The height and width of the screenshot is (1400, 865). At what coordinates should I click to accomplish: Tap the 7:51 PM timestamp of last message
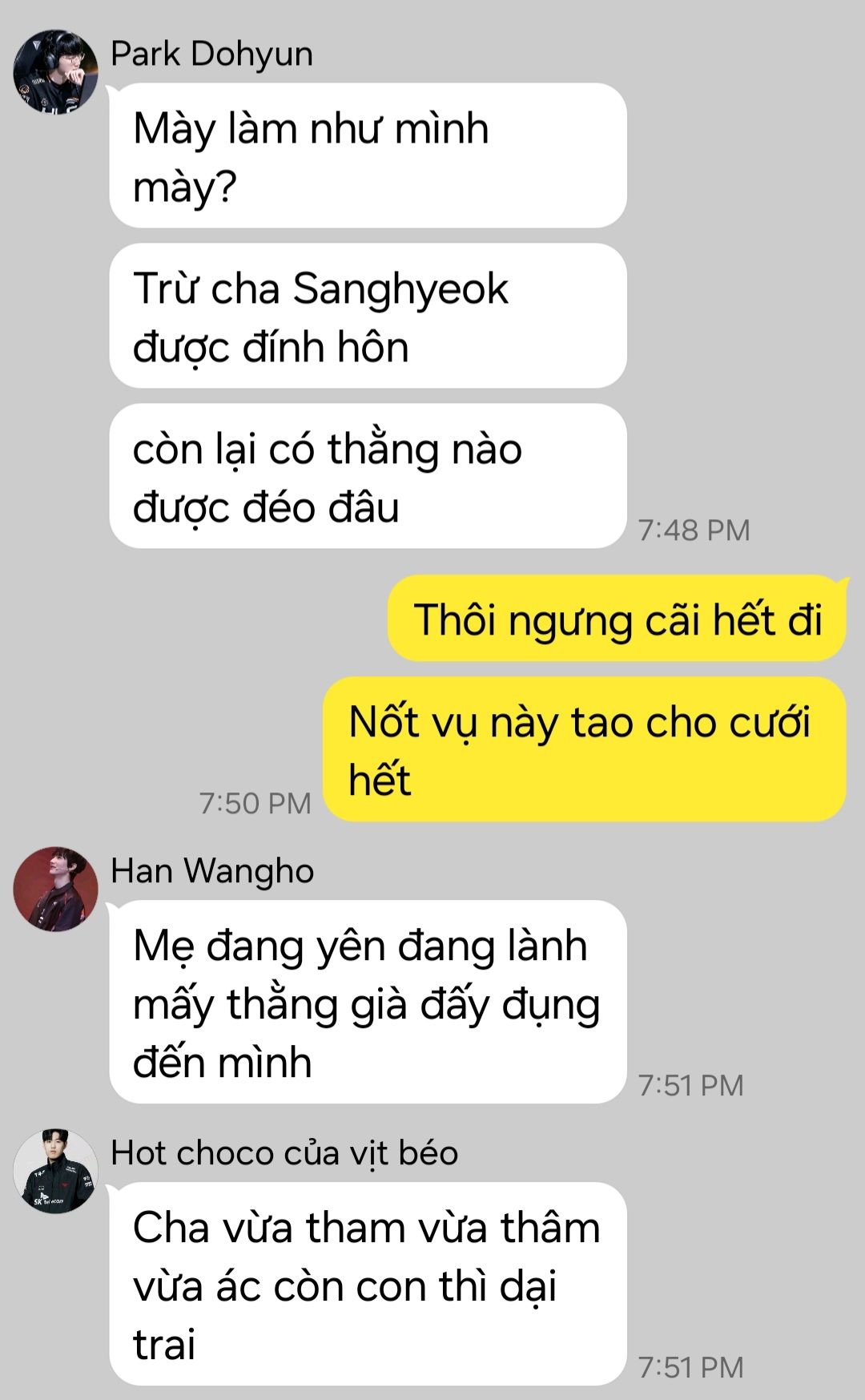point(690,1368)
